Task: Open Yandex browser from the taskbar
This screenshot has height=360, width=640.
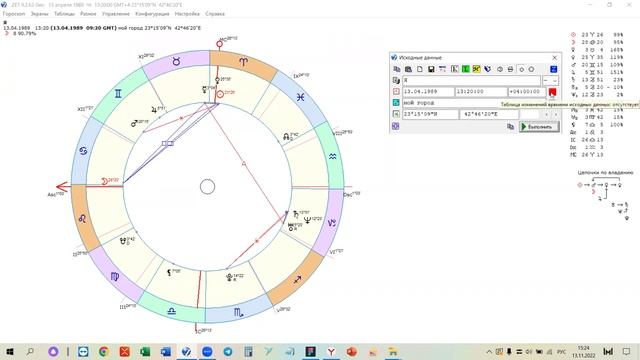Action: [331, 351]
